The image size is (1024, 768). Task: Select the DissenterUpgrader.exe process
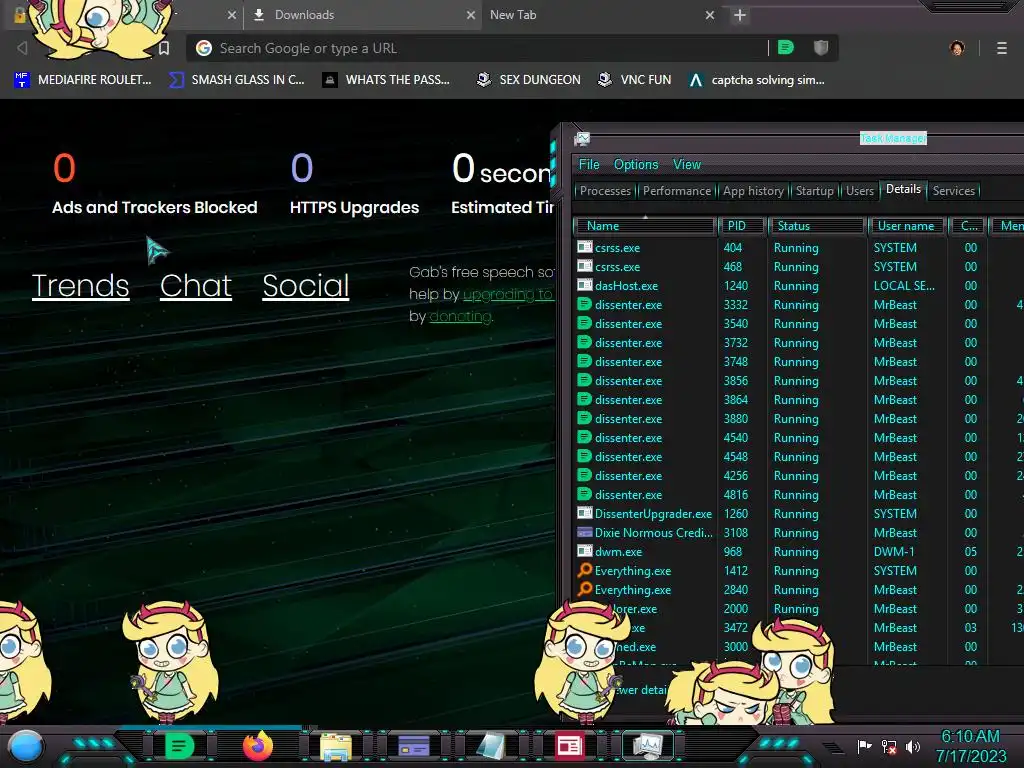(798, 513)
